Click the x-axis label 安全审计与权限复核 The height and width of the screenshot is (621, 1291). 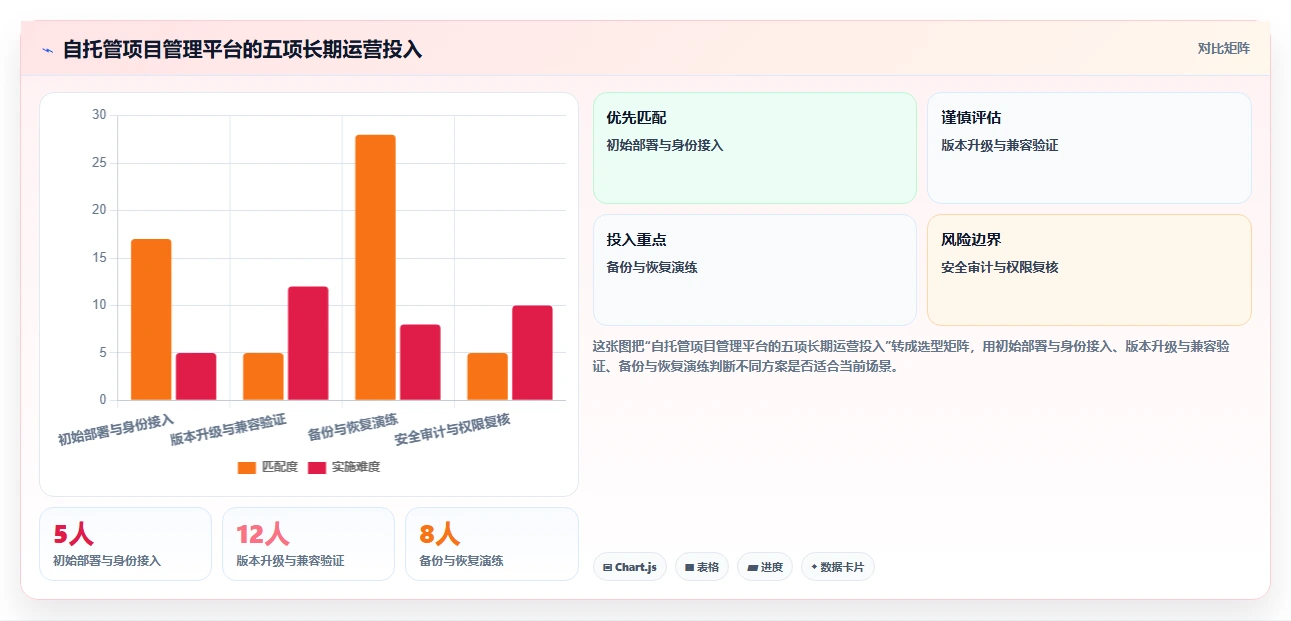coord(452,430)
